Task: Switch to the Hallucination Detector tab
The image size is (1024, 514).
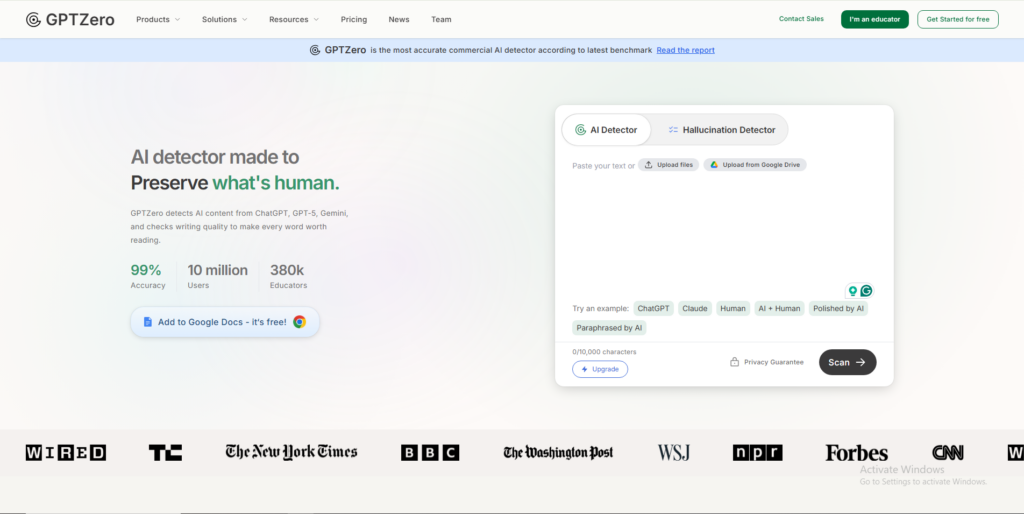Action: 722,130
